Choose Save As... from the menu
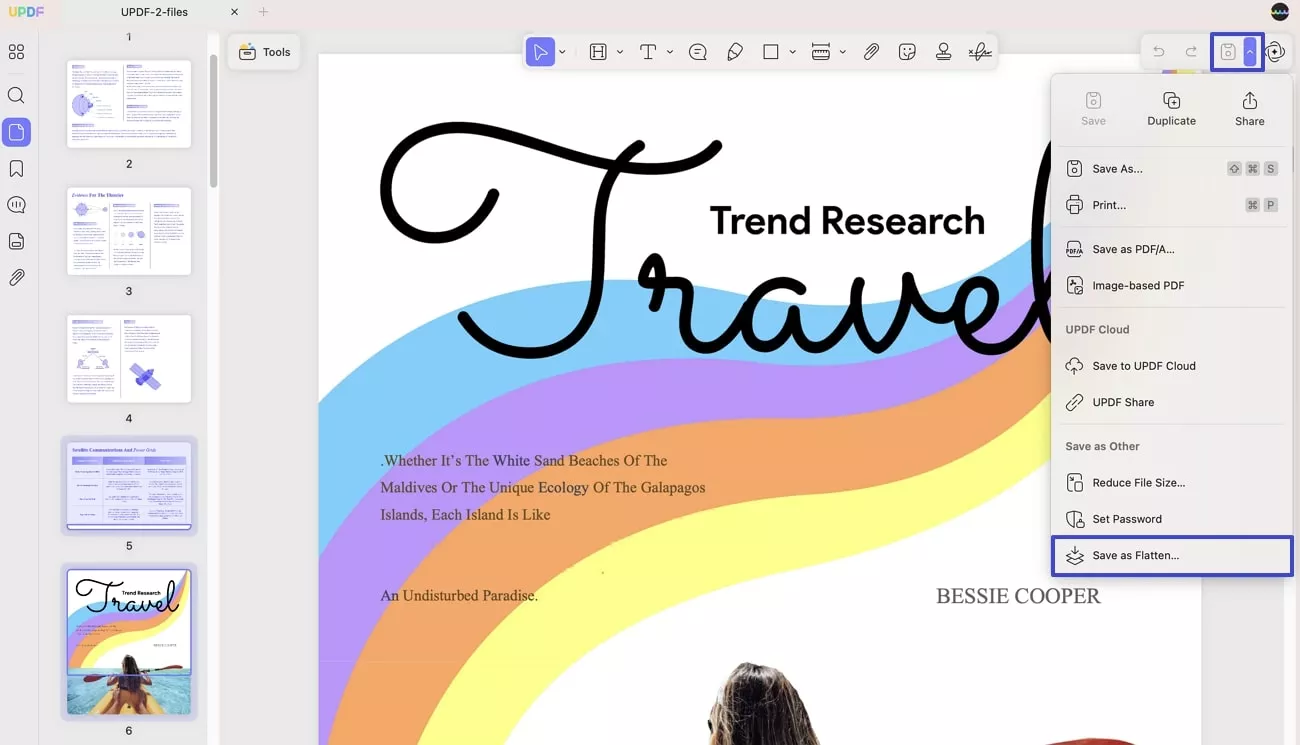Image resolution: width=1300 pixels, height=745 pixels. 1171,169
